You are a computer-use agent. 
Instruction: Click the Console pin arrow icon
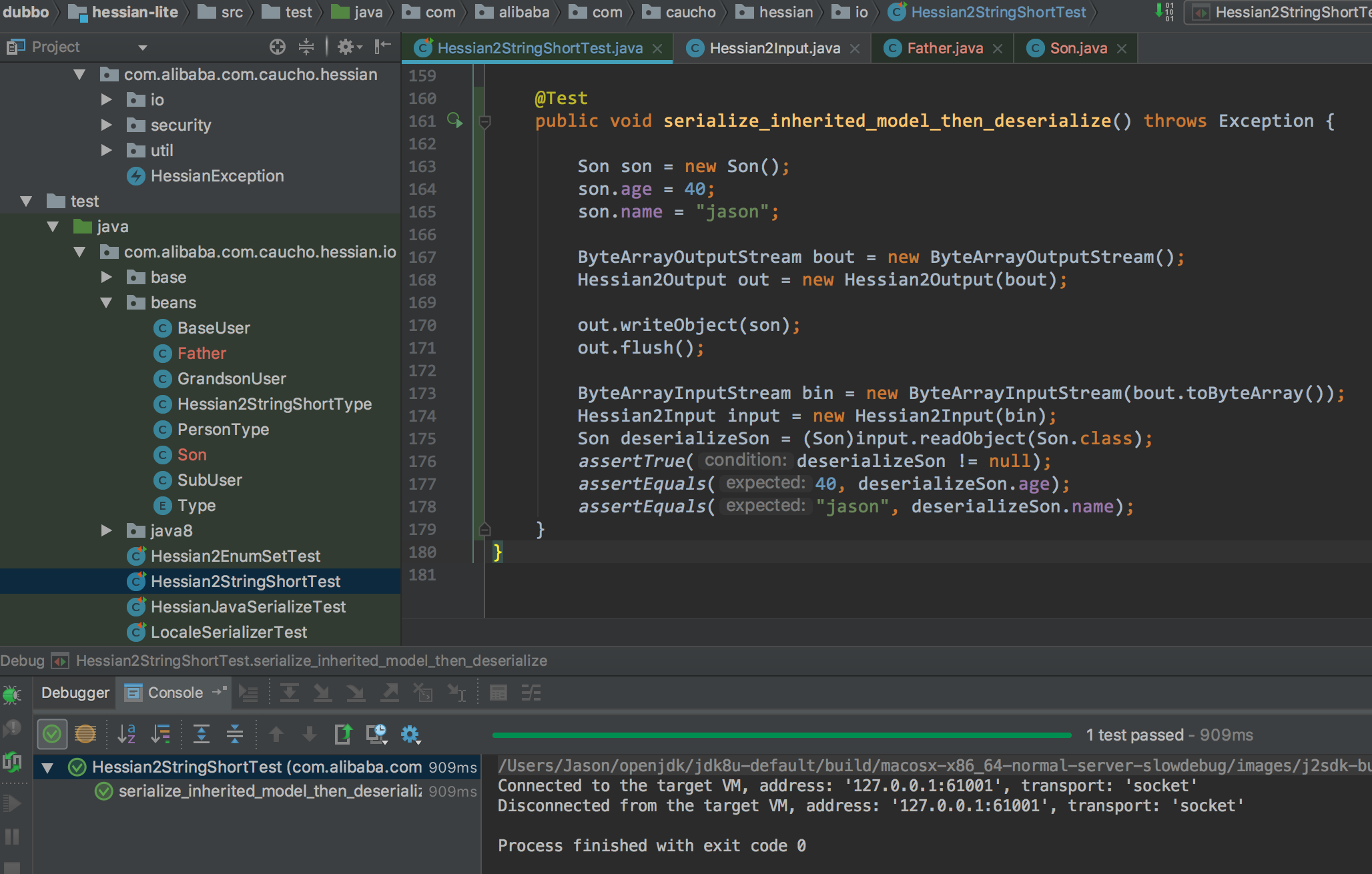pyautogui.click(x=219, y=692)
